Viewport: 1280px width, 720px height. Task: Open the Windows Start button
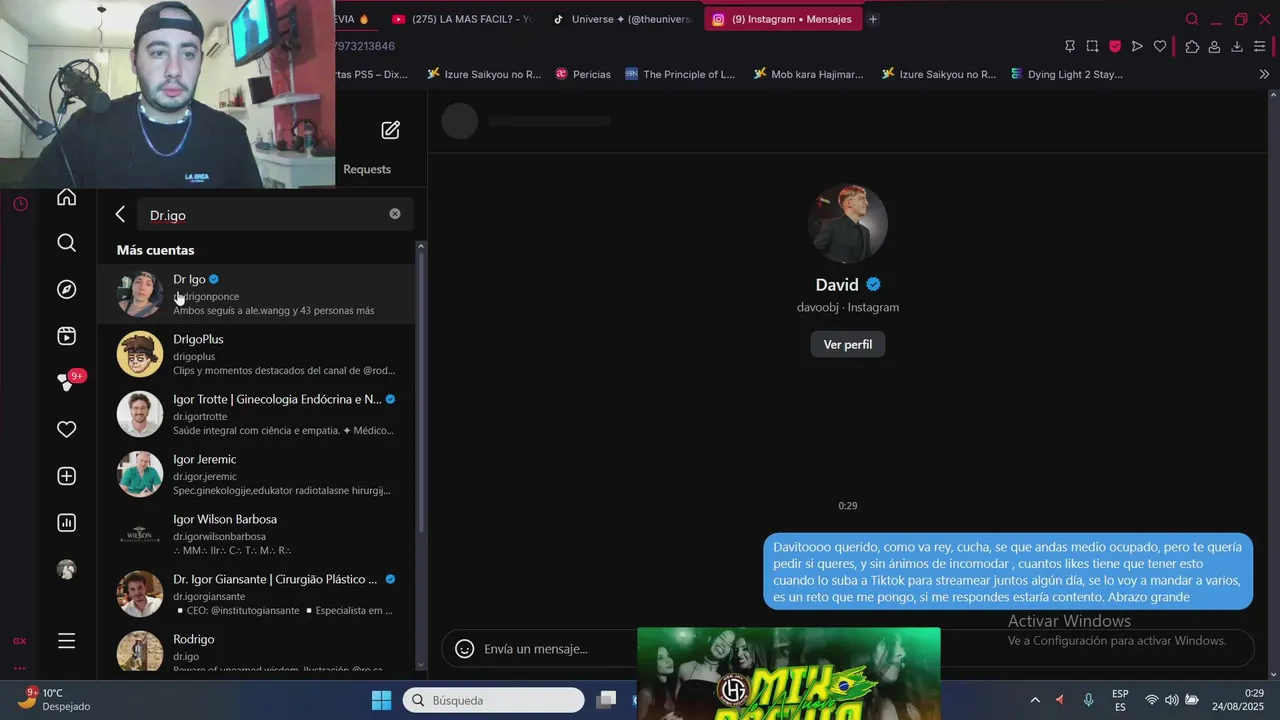[381, 700]
